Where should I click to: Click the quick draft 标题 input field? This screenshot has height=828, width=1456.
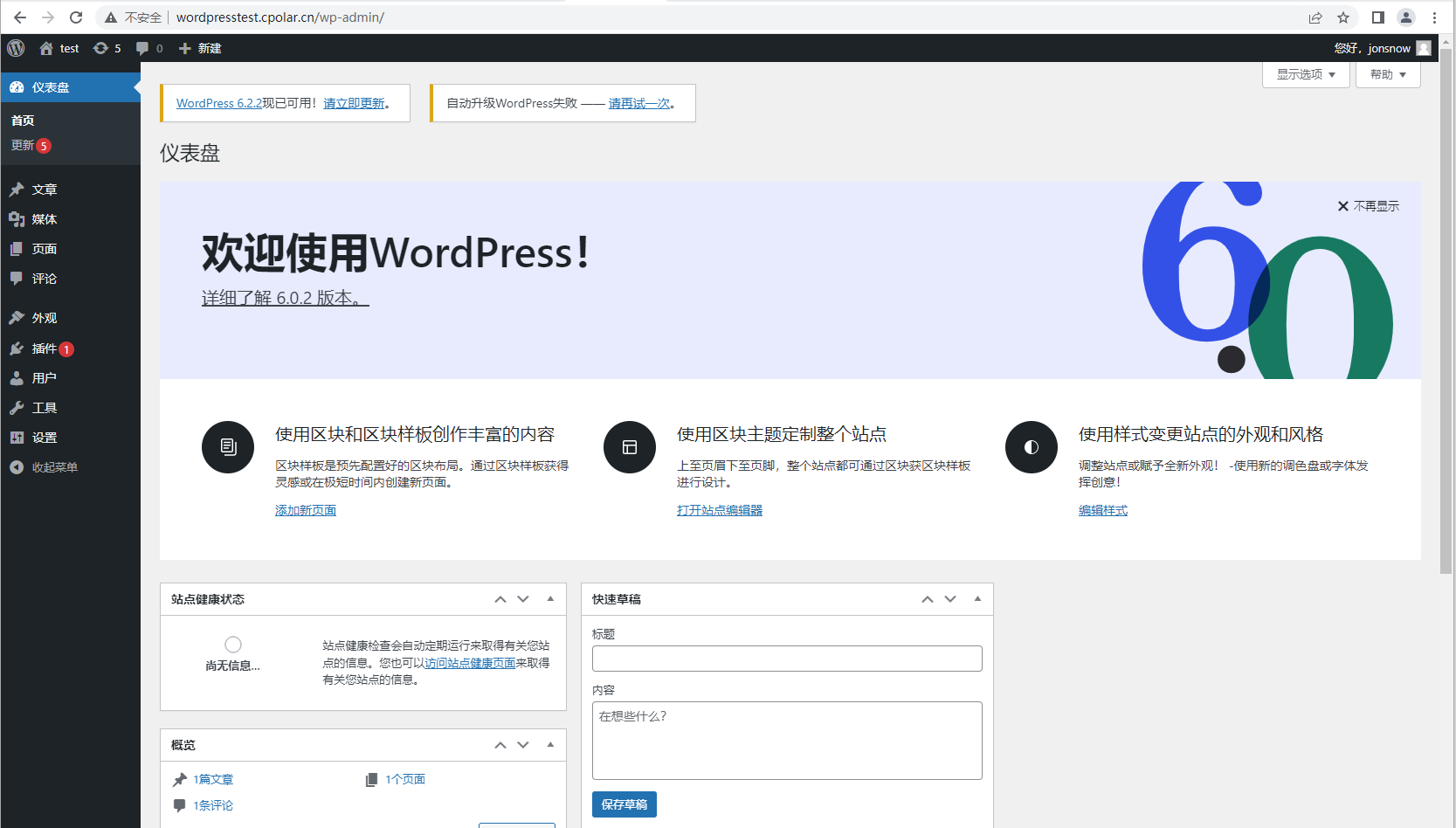(787, 659)
